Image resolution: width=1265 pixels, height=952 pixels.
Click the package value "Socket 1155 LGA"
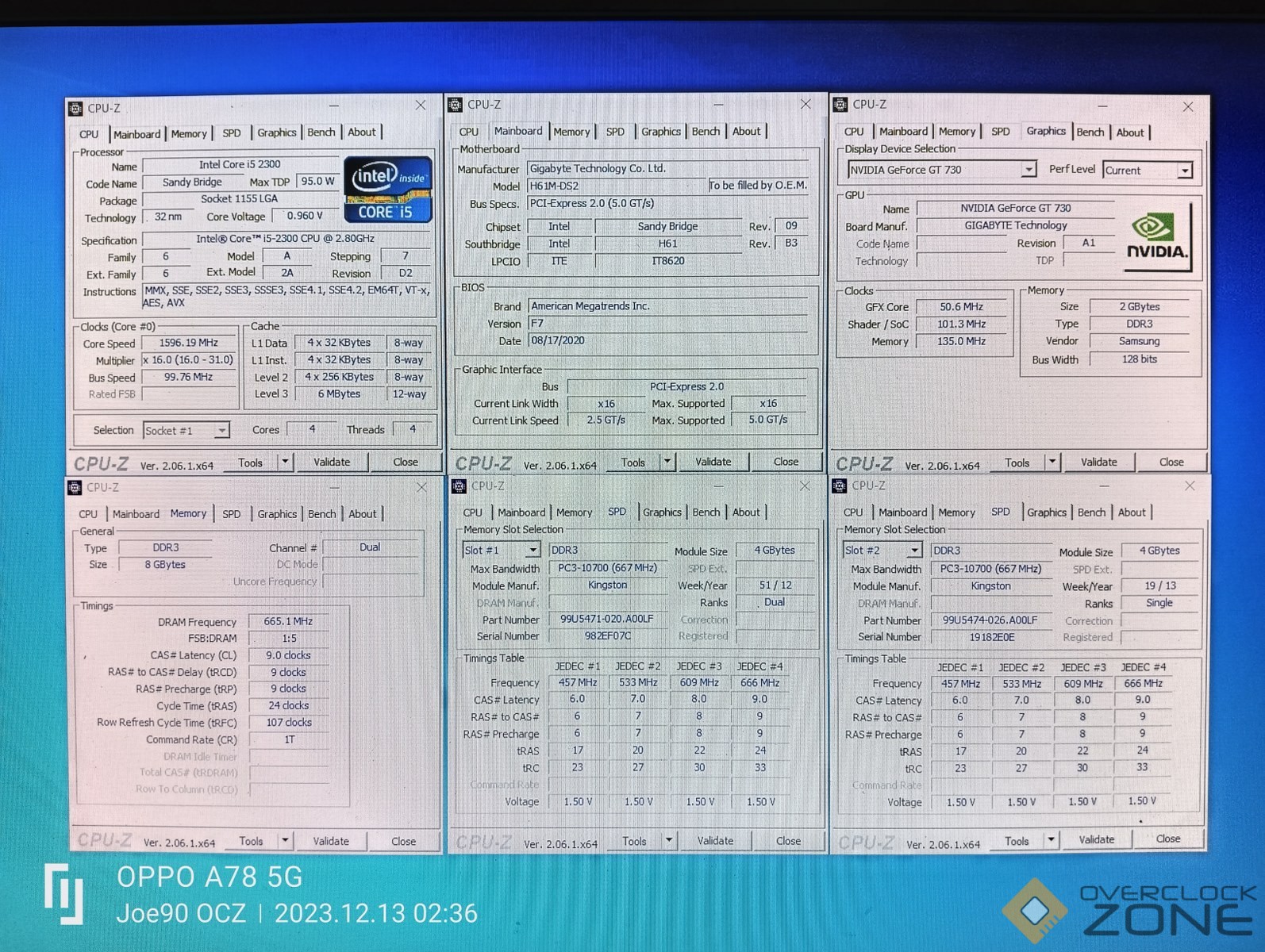[x=239, y=199]
